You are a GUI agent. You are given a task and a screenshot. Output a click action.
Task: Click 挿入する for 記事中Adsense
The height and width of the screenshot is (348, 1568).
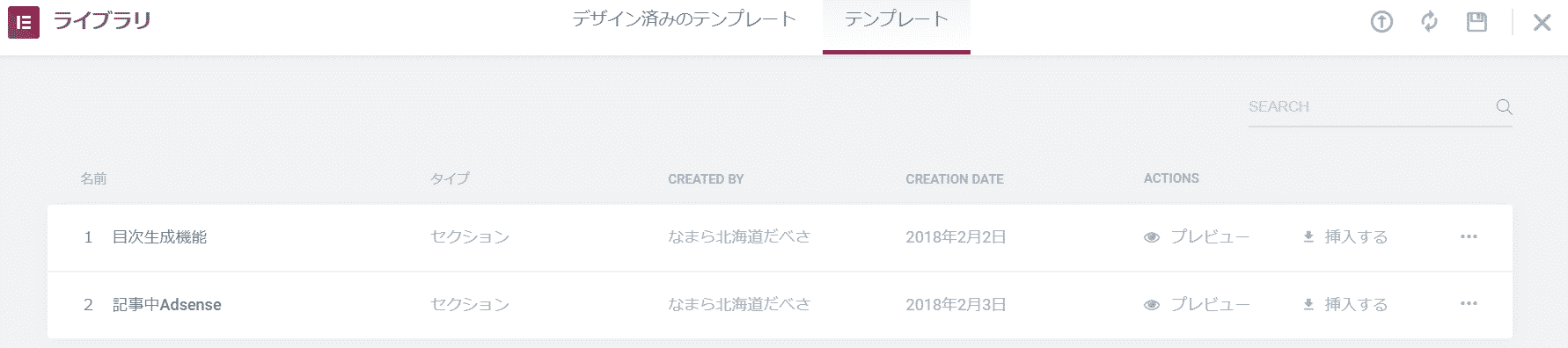[1356, 304]
